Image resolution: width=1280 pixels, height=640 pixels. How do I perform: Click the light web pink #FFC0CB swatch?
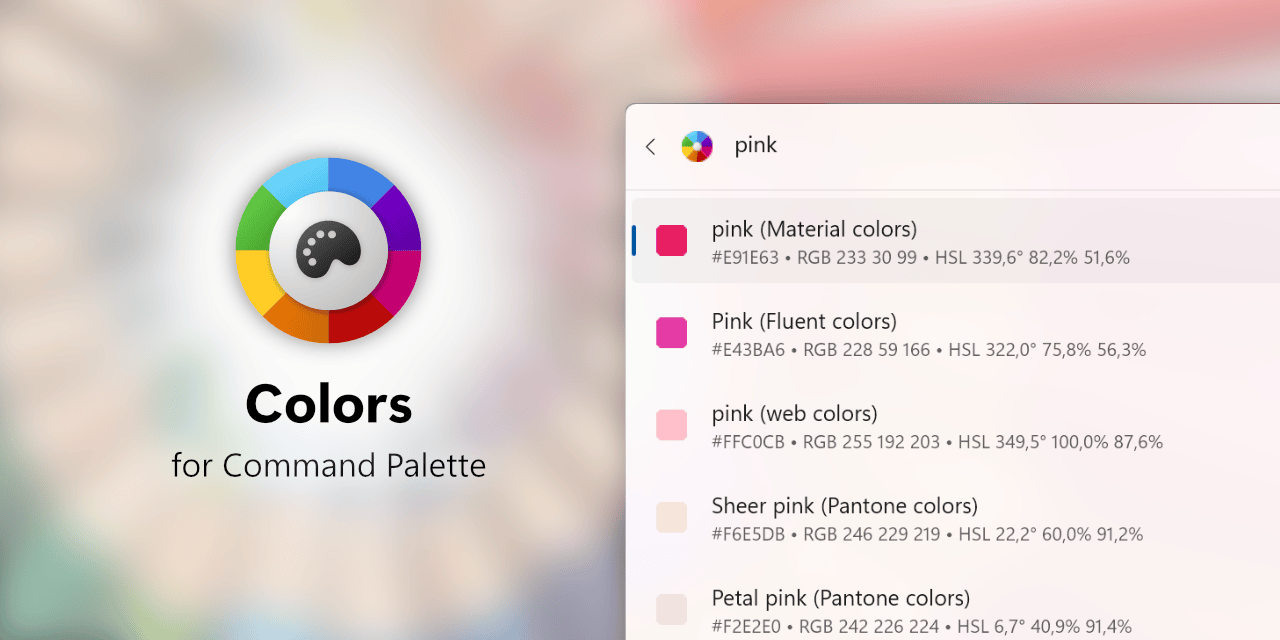[x=671, y=425]
